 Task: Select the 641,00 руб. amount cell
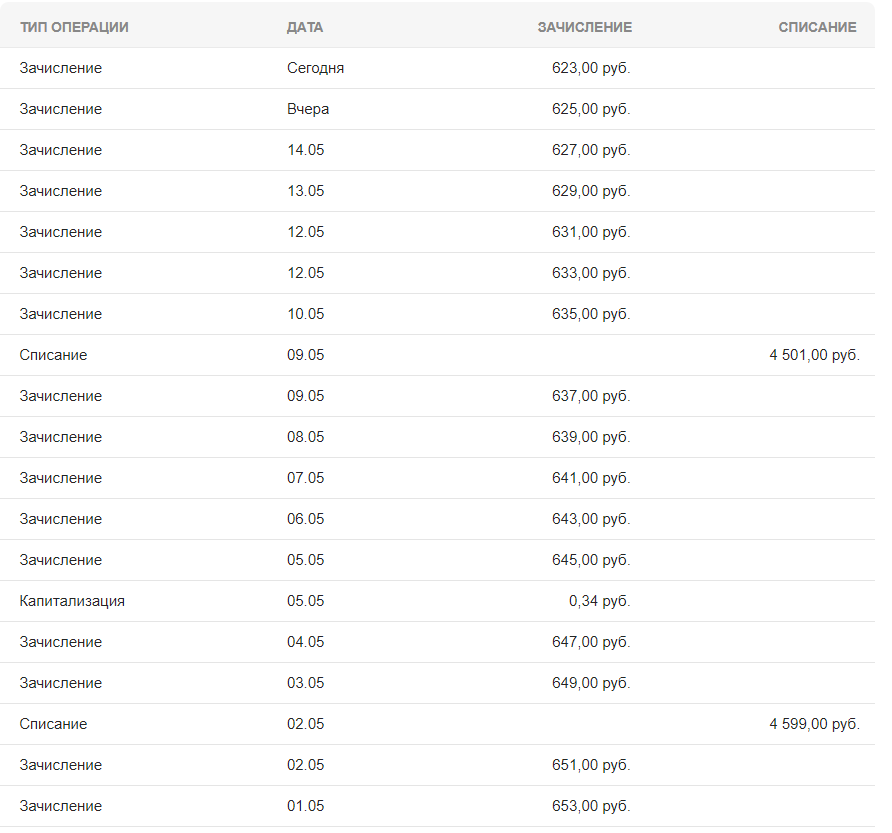click(x=591, y=478)
